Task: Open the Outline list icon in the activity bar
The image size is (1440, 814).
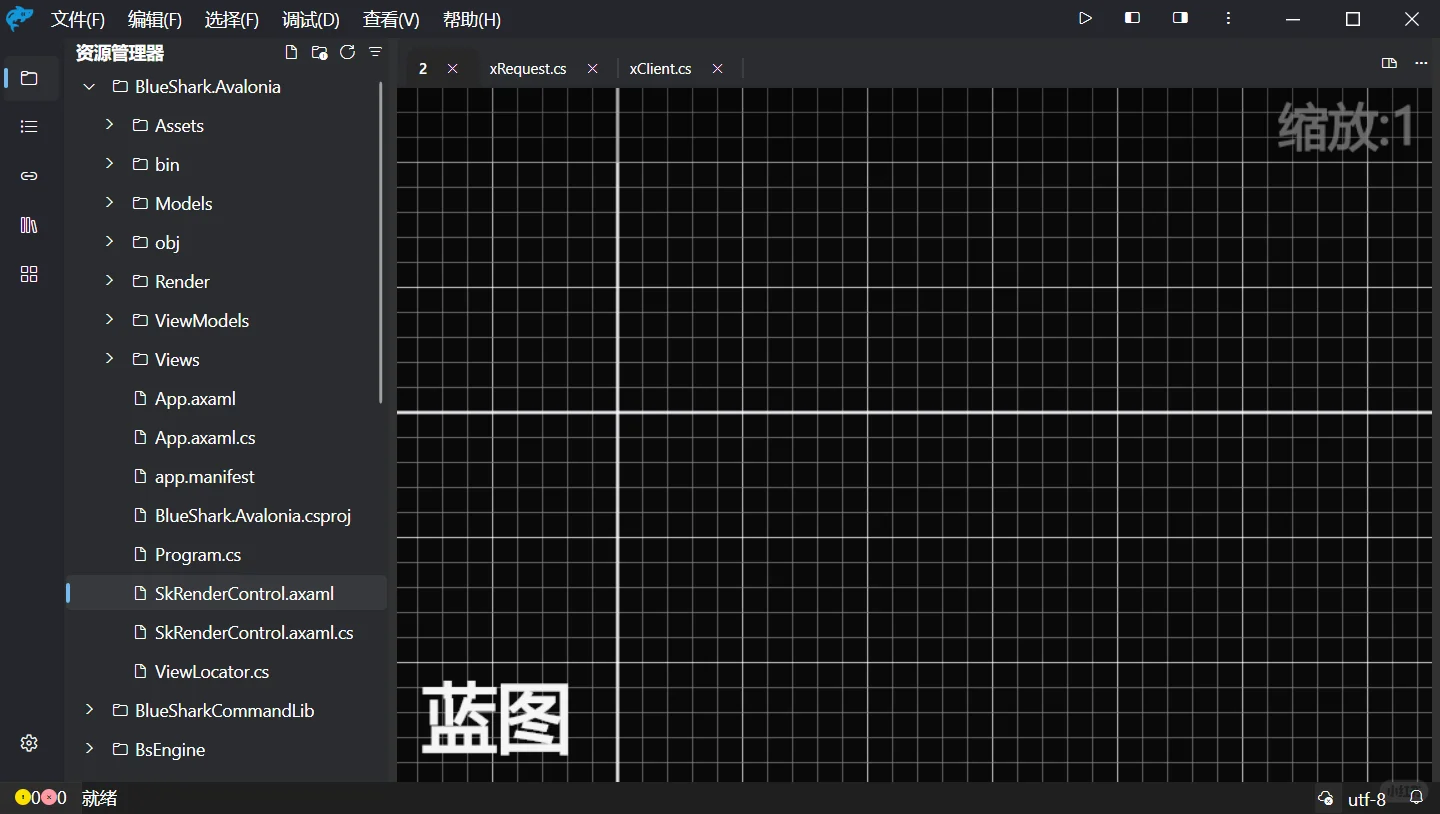Action: (x=28, y=126)
